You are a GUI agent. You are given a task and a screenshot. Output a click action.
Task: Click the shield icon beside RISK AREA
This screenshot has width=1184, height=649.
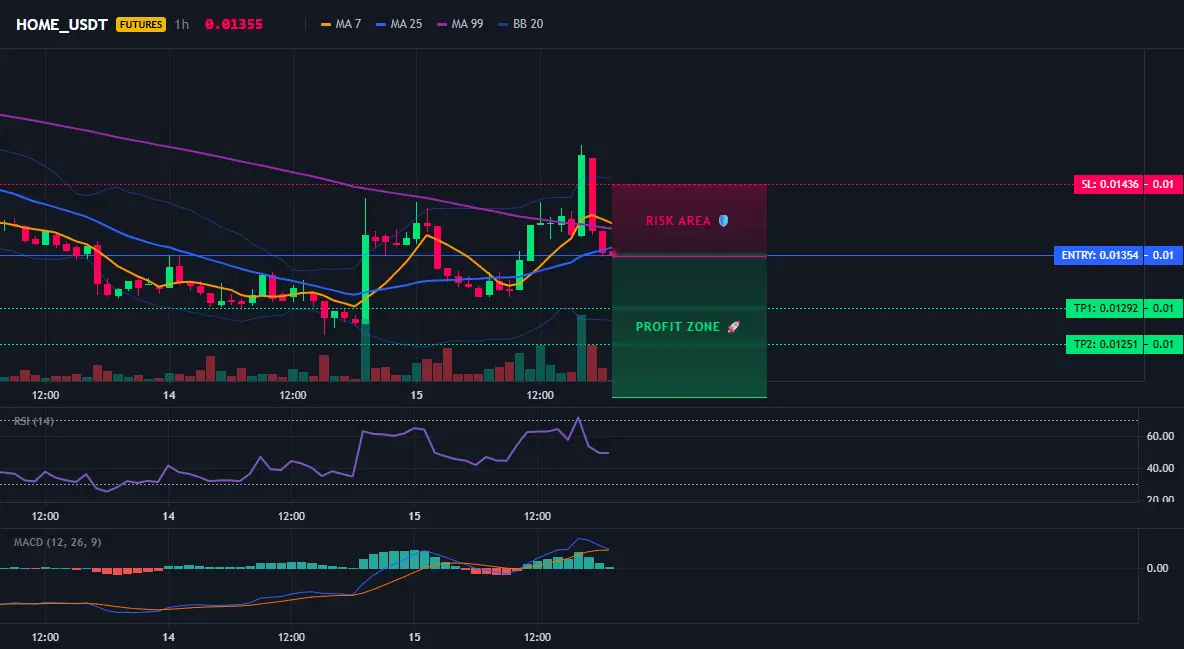click(x=723, y=221)
